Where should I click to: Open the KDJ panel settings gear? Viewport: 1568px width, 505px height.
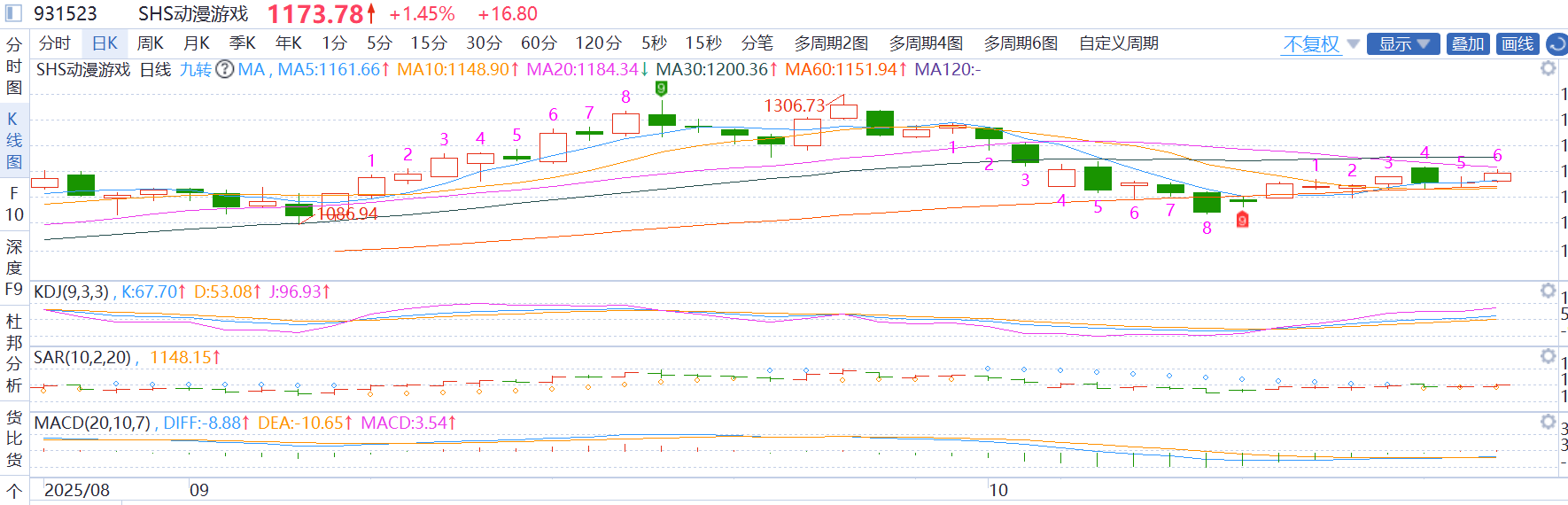tap(1548, 291)
